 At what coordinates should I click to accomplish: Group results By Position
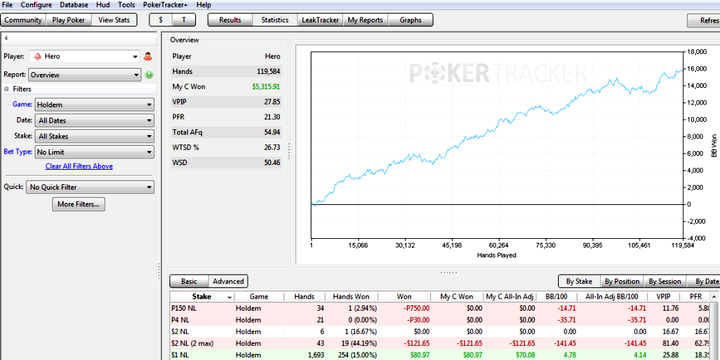(622, 281)
